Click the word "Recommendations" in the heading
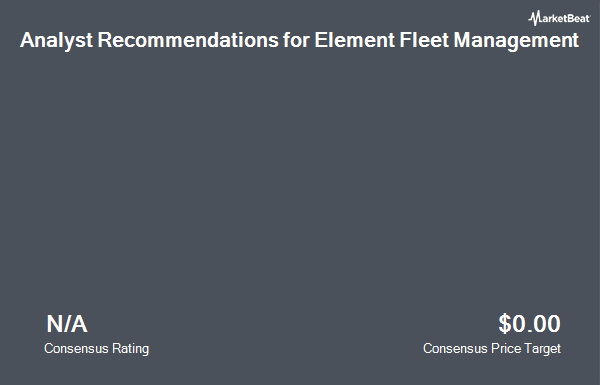The width and height of the screenshot is (600, 385). pos(188,39)
